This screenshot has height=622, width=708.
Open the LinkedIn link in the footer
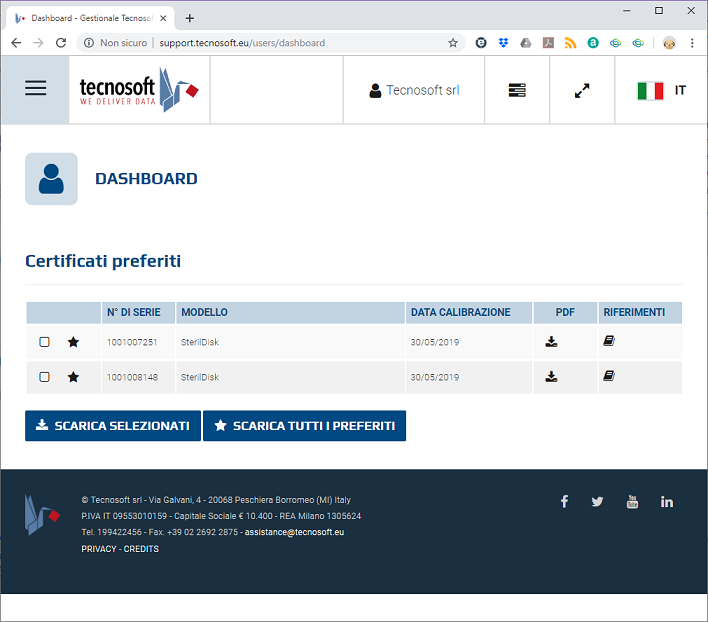click(x=667, y=501)
